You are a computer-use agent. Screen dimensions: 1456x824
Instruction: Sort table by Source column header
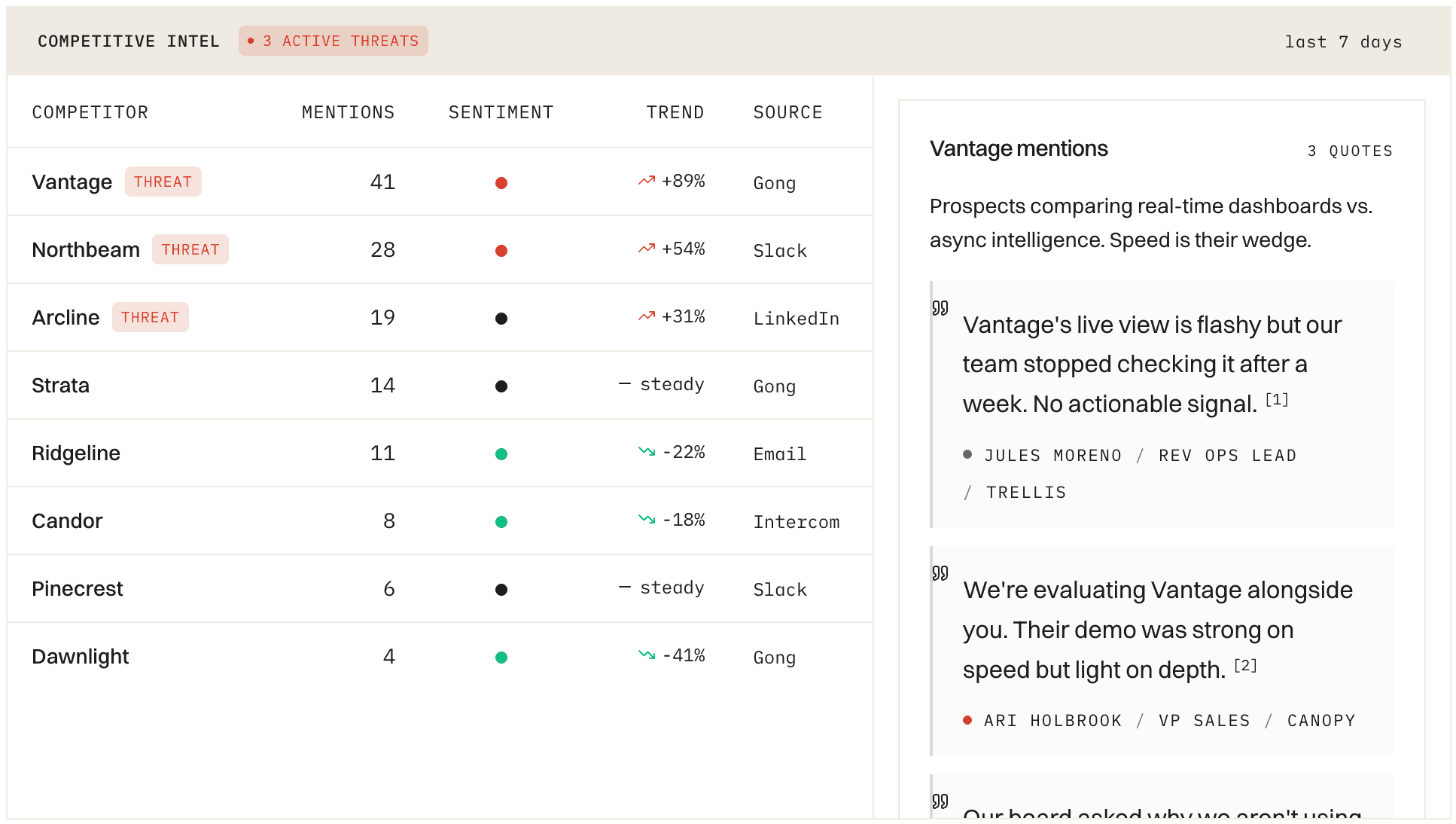[x=787, y=112]
